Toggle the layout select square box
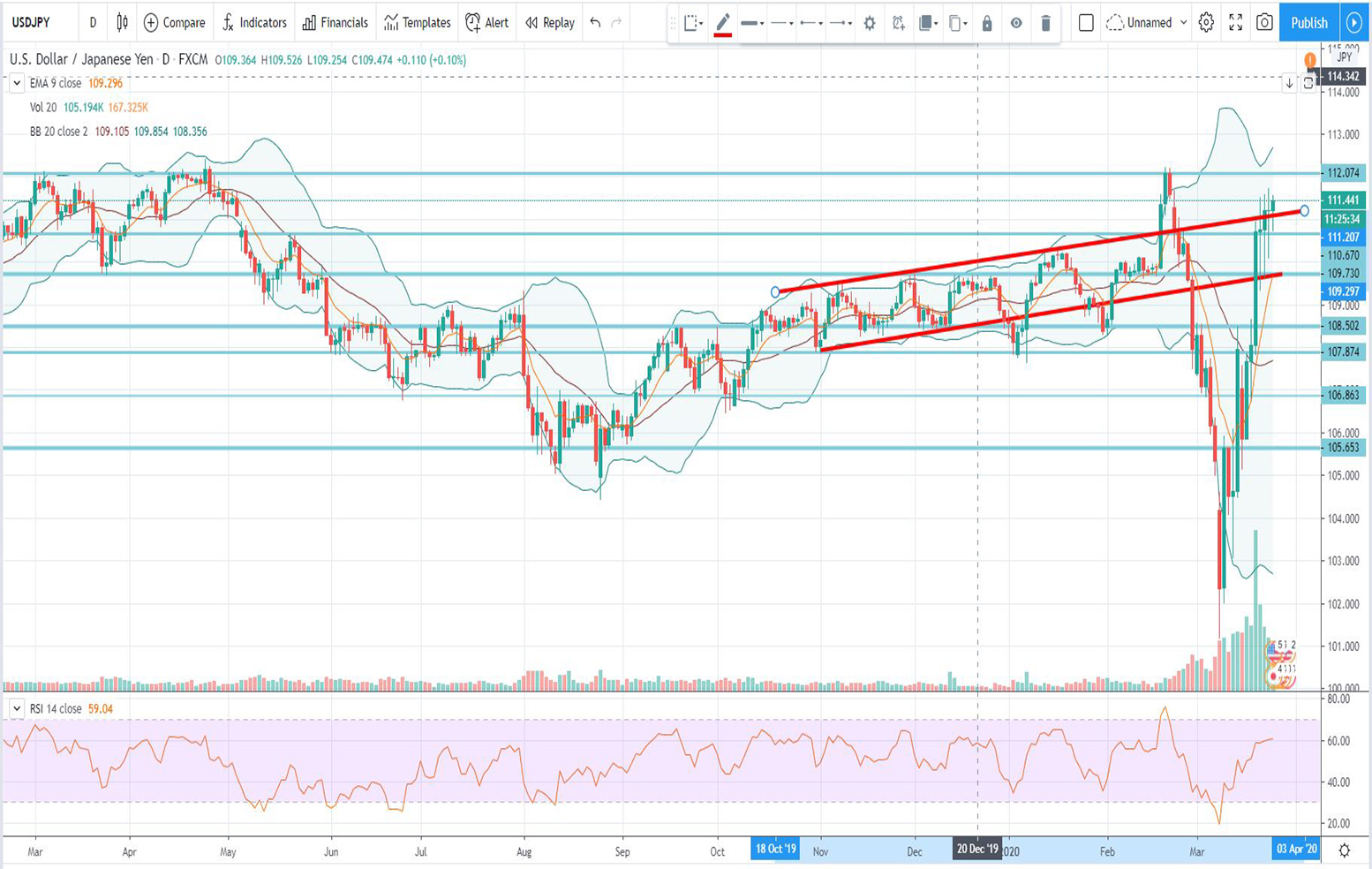 tap(1086, 23)
